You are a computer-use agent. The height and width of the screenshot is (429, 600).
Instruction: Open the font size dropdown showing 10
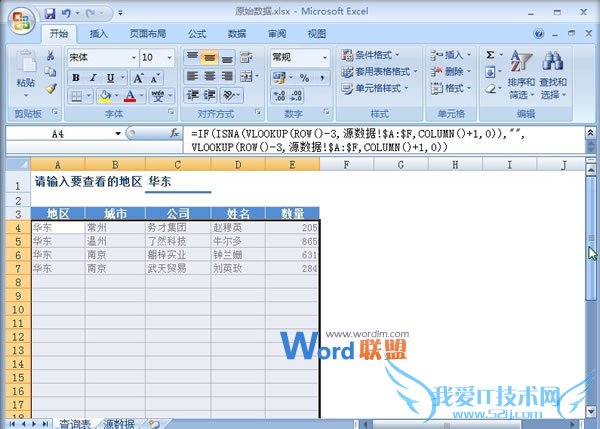tap(169, 57)
